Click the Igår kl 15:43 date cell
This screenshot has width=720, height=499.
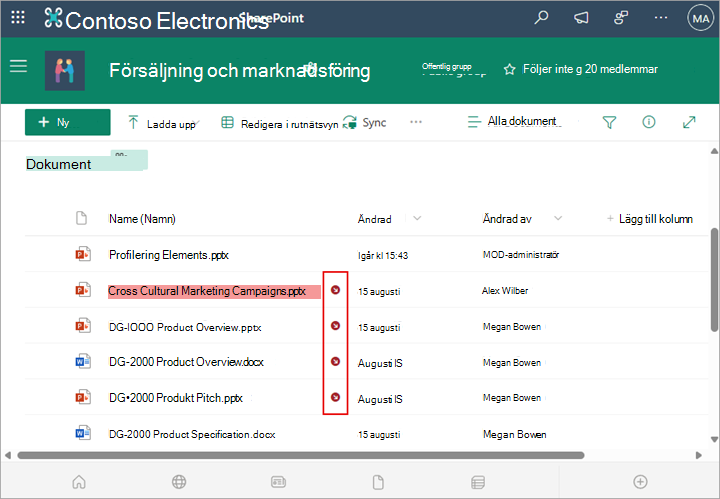pyautogui.click(x=383, y=256)
